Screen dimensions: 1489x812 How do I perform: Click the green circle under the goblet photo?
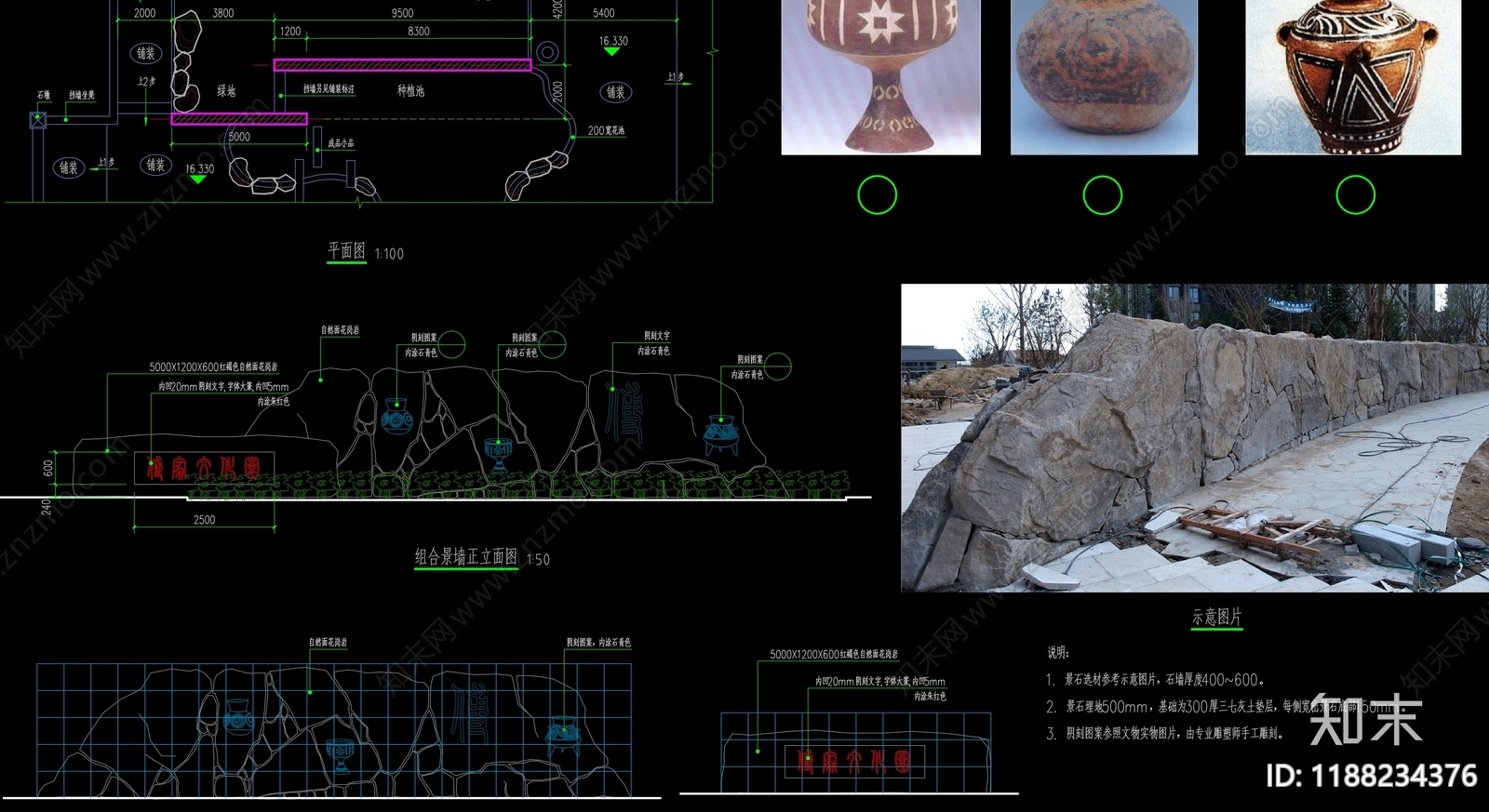[877, 194]
